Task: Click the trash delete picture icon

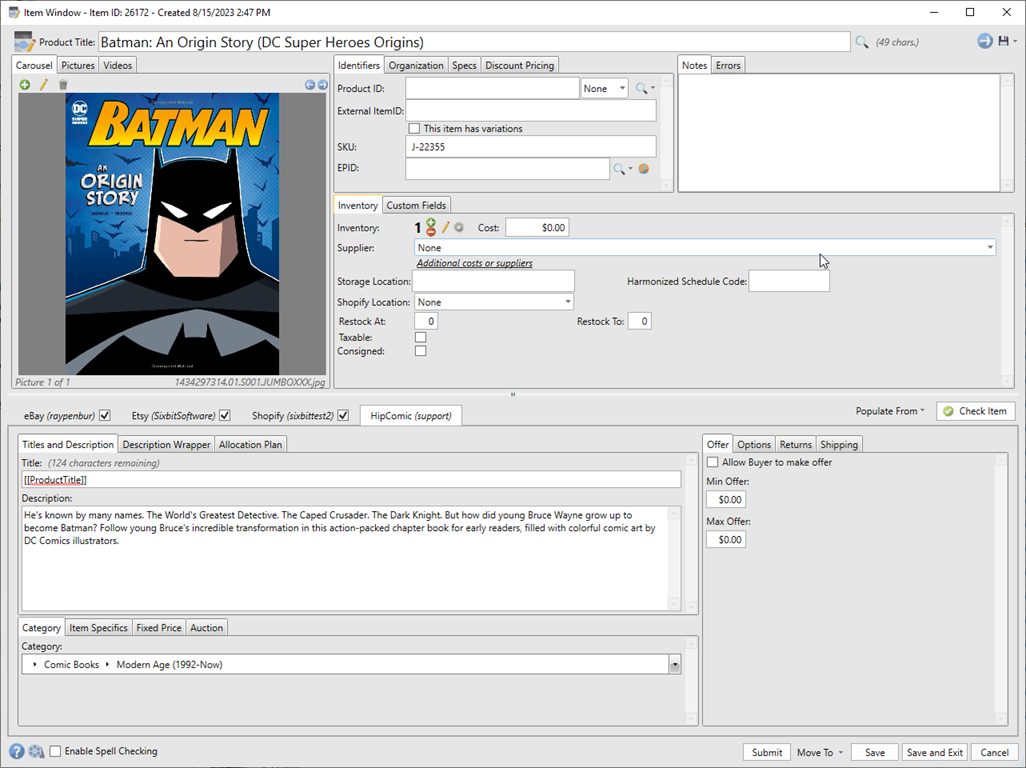Action: [x=63, y=84]
